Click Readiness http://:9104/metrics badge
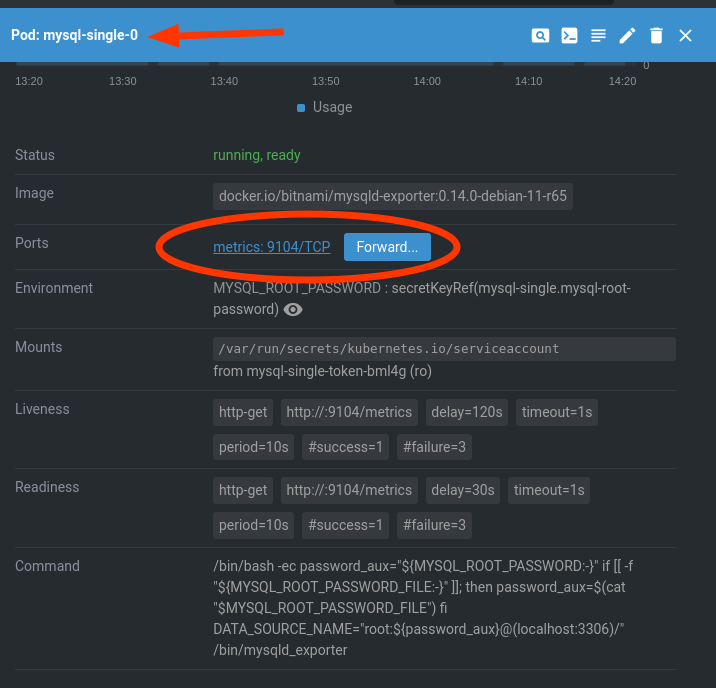The height and width of the screenshot is (688, 716). pyautogui.click(x=349, y=490)
